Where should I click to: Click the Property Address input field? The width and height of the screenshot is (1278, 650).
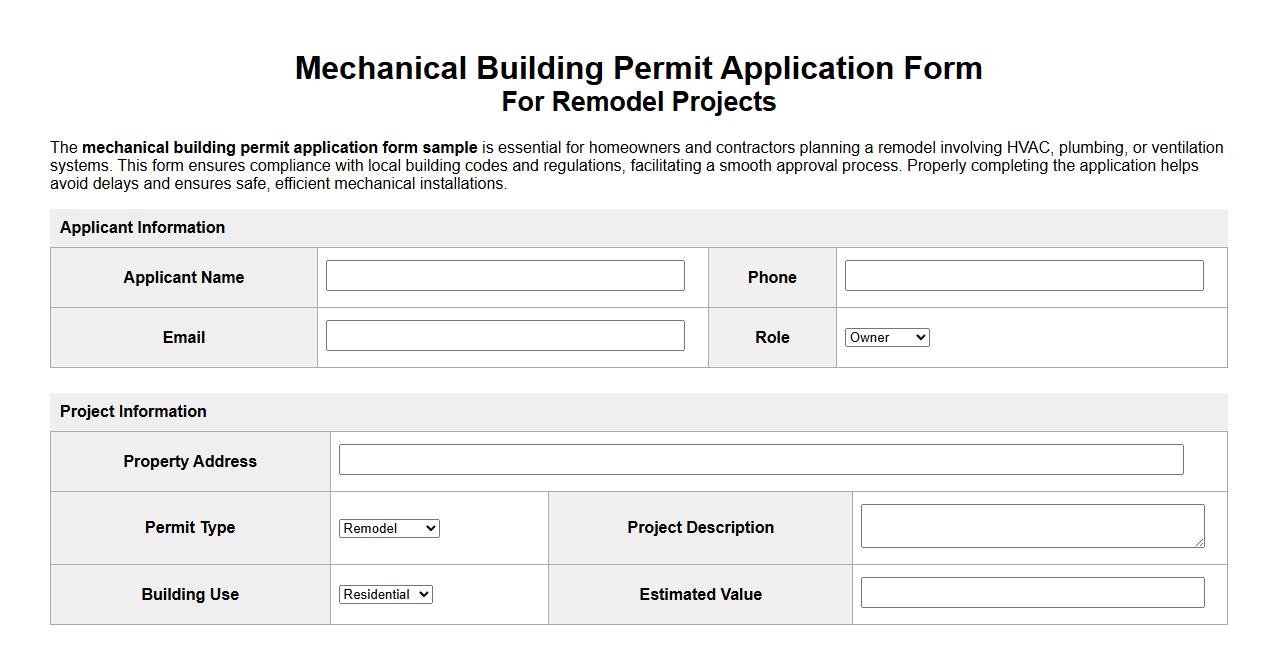pos(761,459)
